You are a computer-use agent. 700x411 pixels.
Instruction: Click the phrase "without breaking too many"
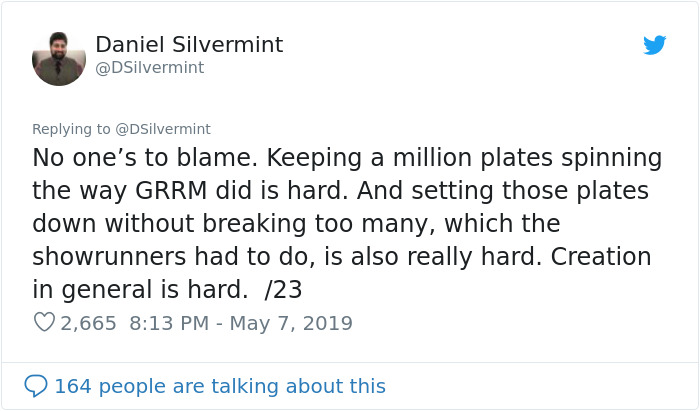coord(261,223)
